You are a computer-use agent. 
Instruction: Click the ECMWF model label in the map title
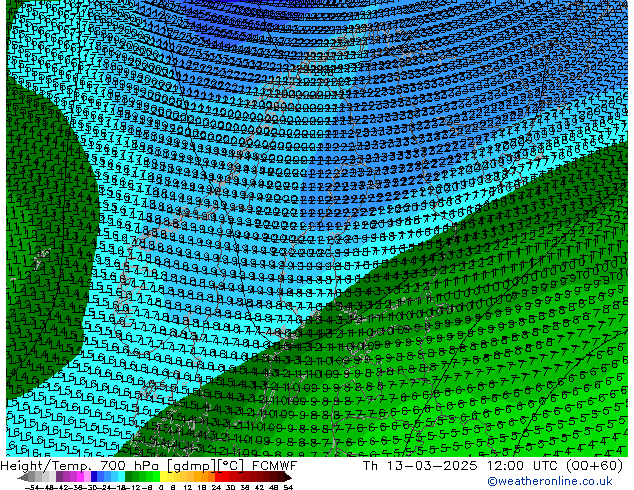click(275, 466)
